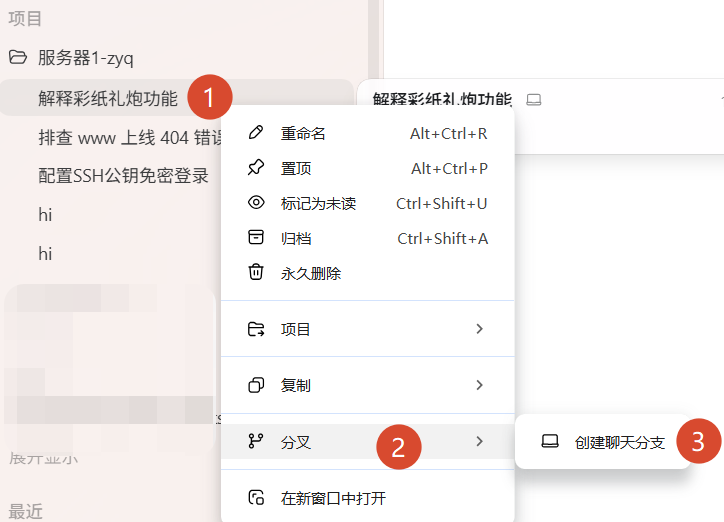This screenshot has height=522, width=724.
Task: Click the copy icon beside 复制
Action: click(256, 385)
